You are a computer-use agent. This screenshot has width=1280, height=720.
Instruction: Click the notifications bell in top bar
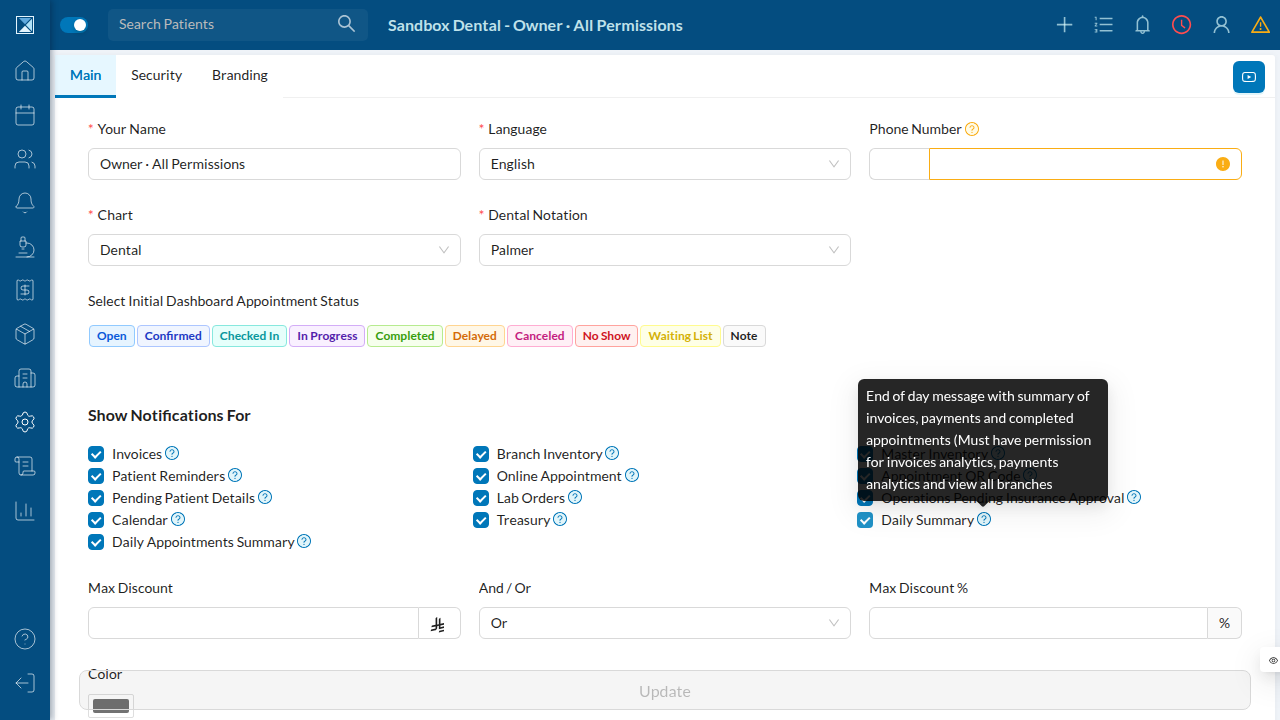(x=1142, y=25)
